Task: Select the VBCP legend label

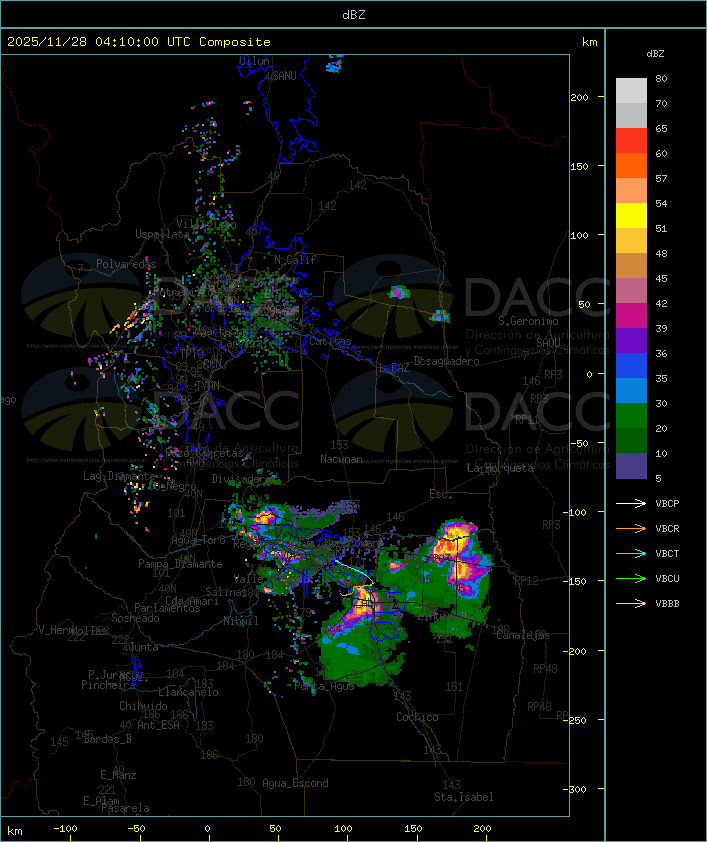Action: [x=667, y=504]
